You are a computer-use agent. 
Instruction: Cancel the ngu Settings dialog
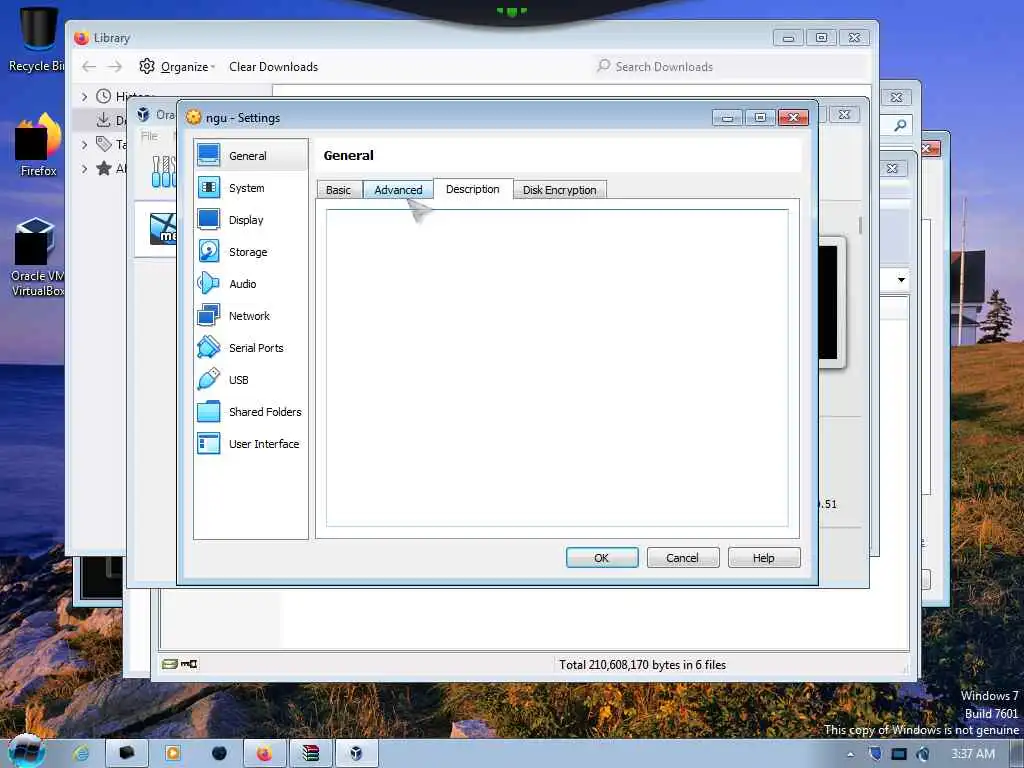click(x=682, y=558)
